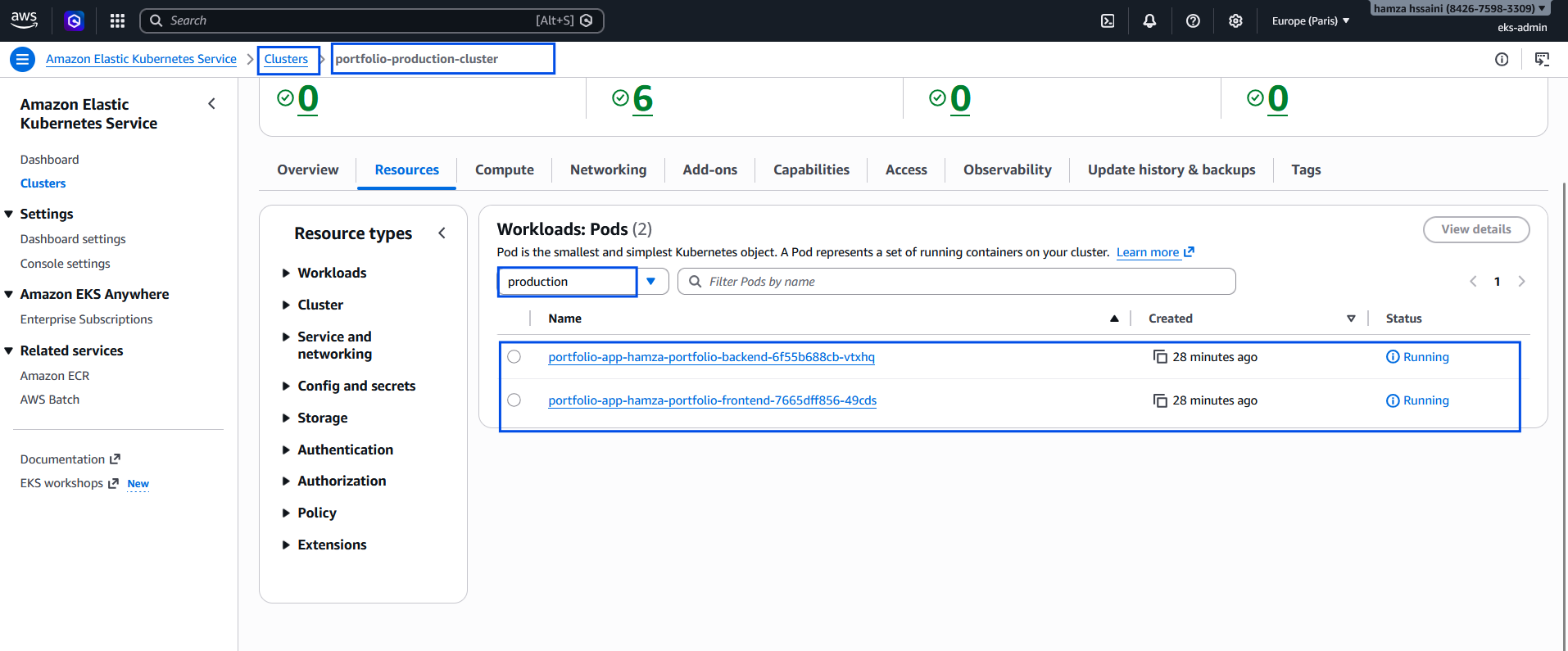The height and width of the screenshot is (651, 1568).
Task: Click the Amazon Q icon in the search bar
Action: pyautogui.click(x=587, y=20)
